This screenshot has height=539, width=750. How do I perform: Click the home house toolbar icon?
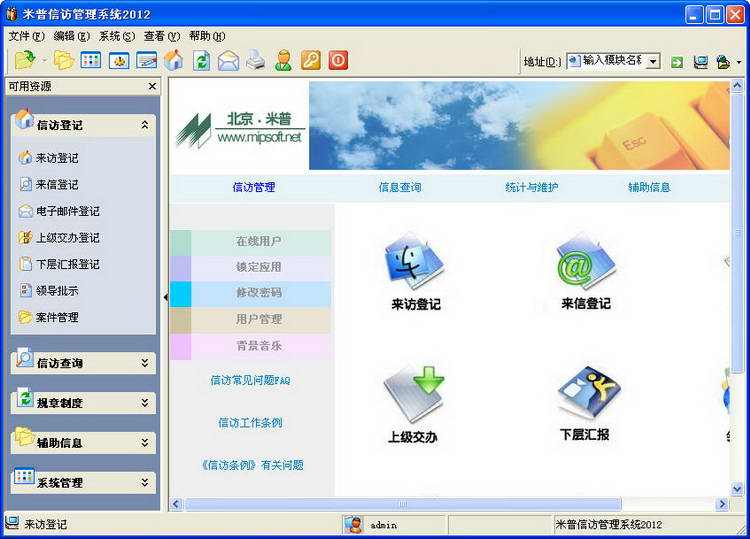click(x=174, y=60)
